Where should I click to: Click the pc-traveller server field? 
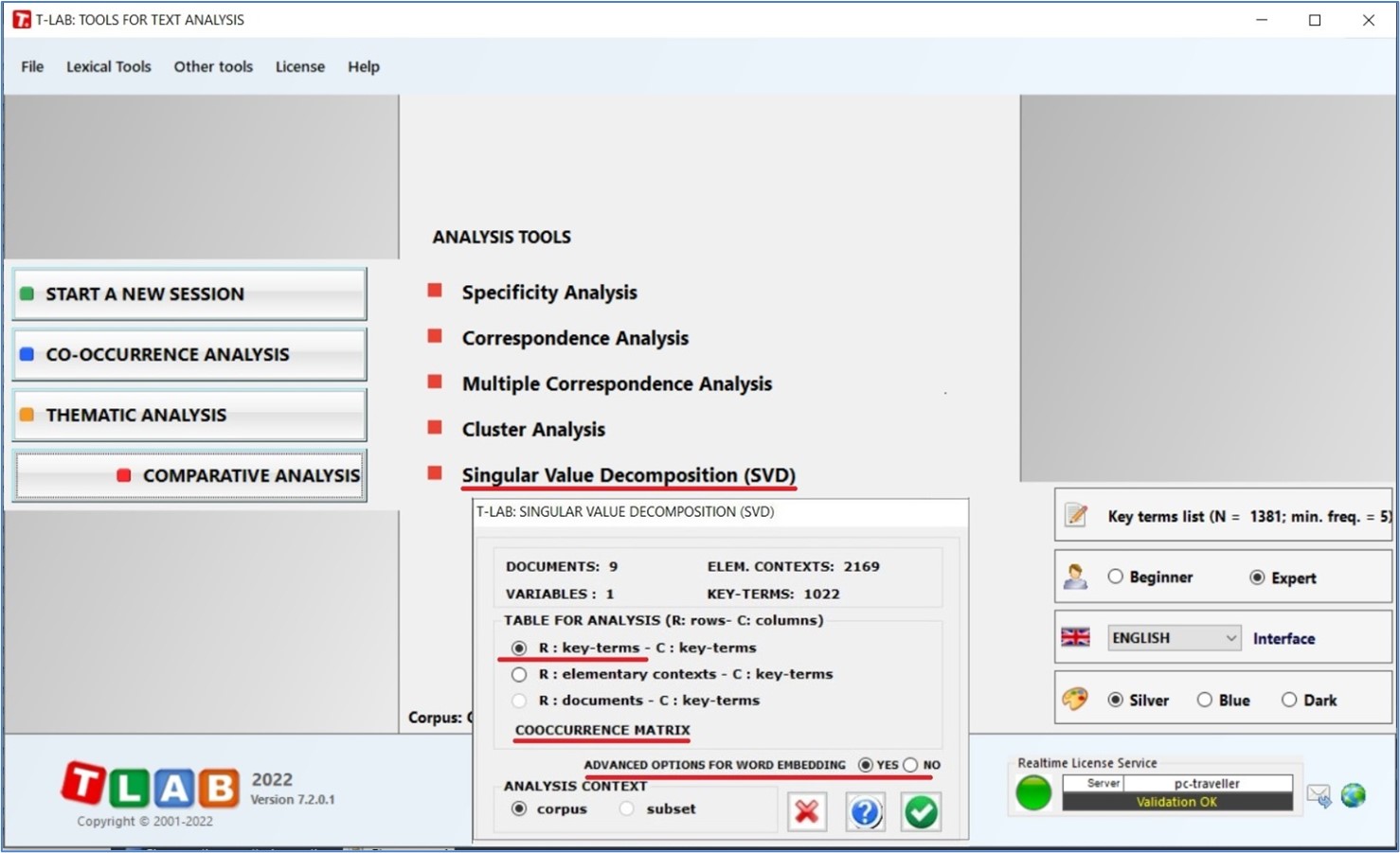pos(1207,783)
